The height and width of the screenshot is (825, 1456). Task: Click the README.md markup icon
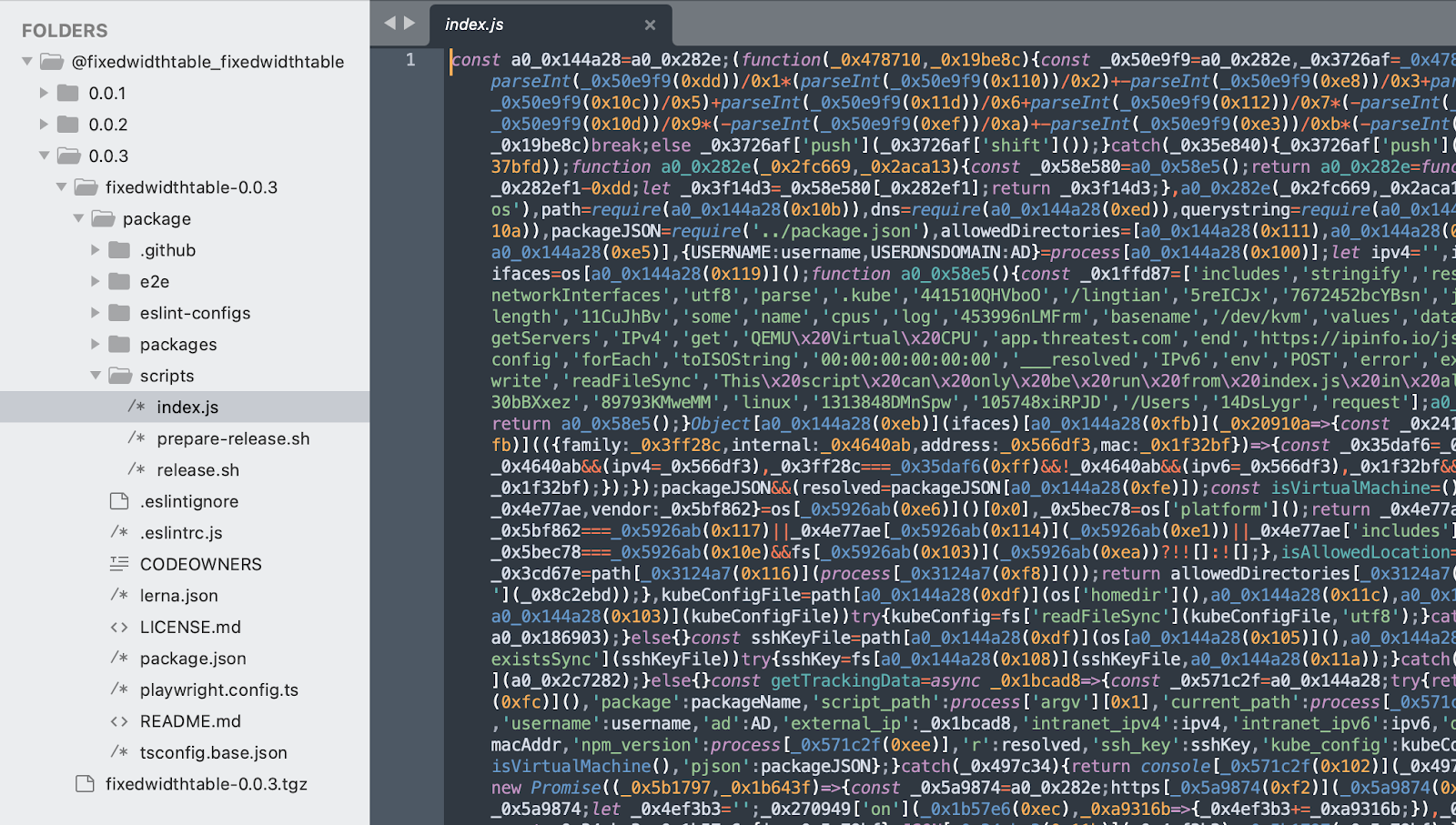tap(119, 721)
